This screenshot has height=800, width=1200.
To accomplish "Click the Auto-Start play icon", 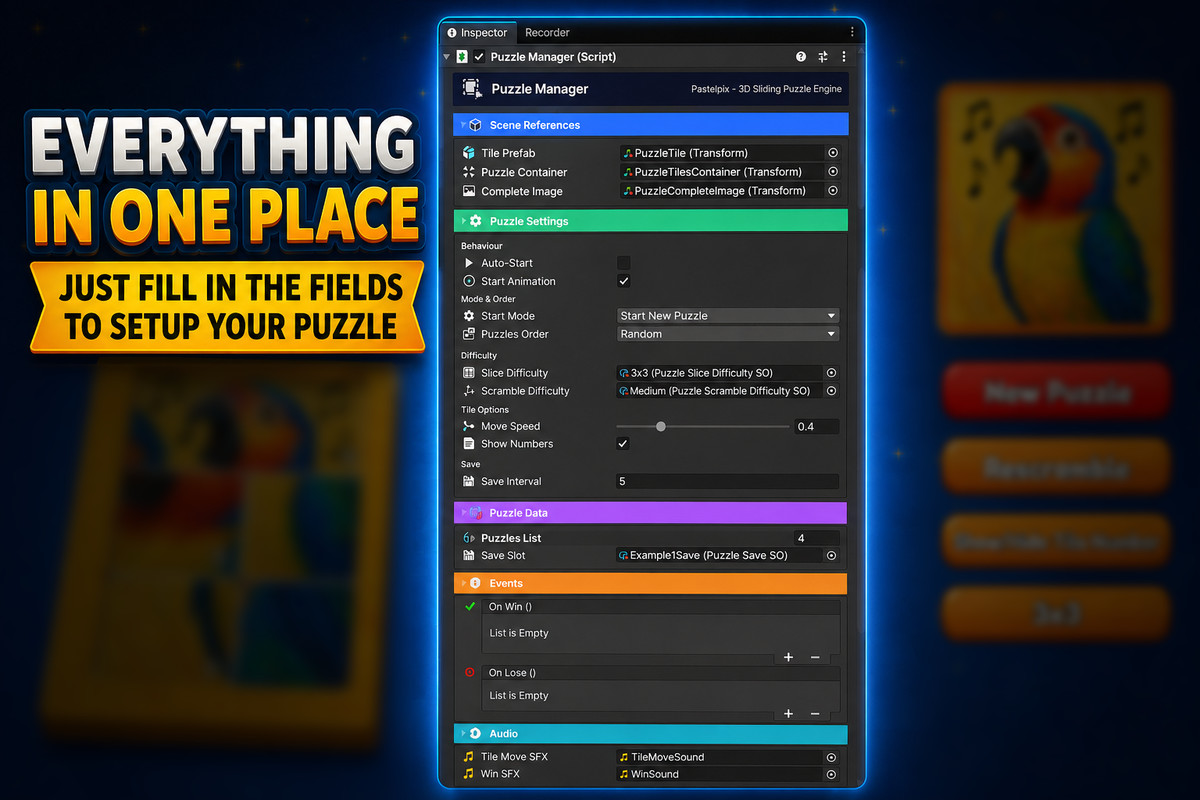I will point(469,263).
